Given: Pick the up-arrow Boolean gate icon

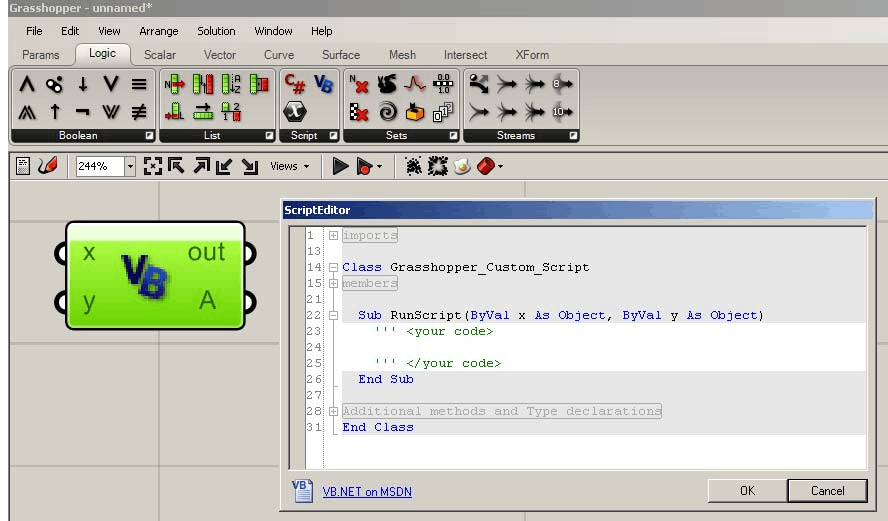Looking at the screenshot, I should (x=55, y=112).
